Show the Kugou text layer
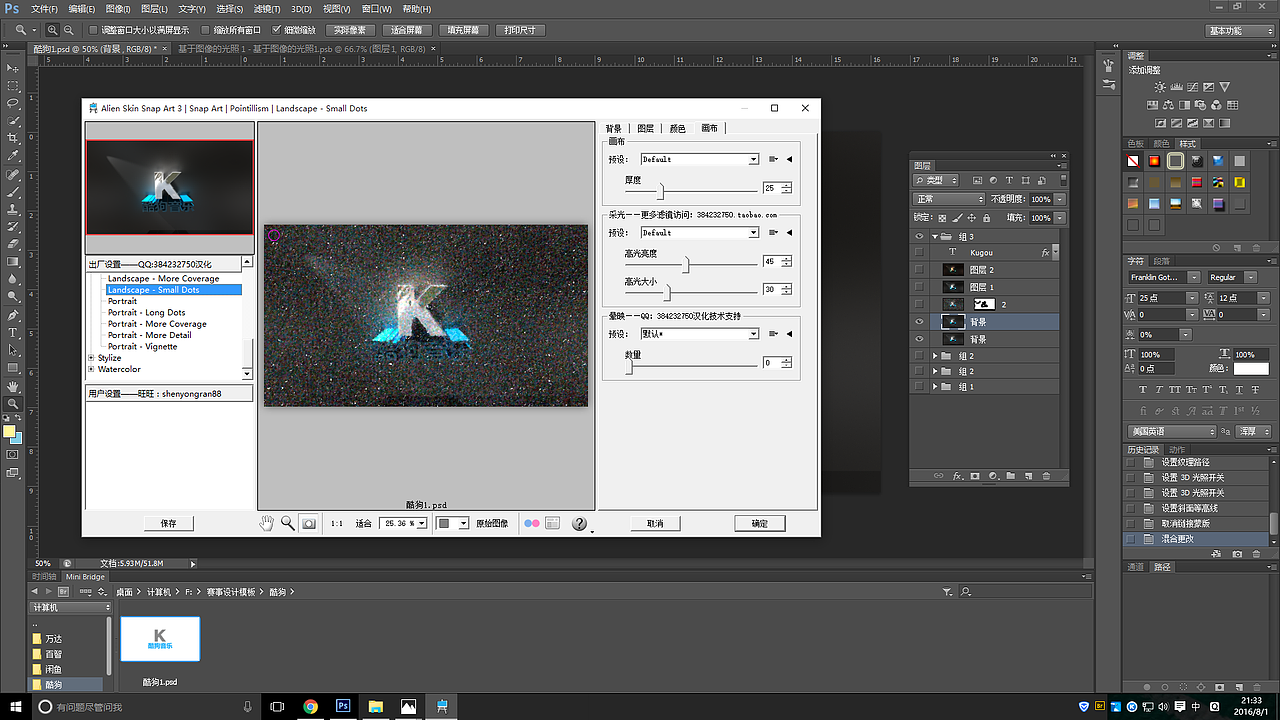Screen dimensions: 1280x720 [919, 253]
